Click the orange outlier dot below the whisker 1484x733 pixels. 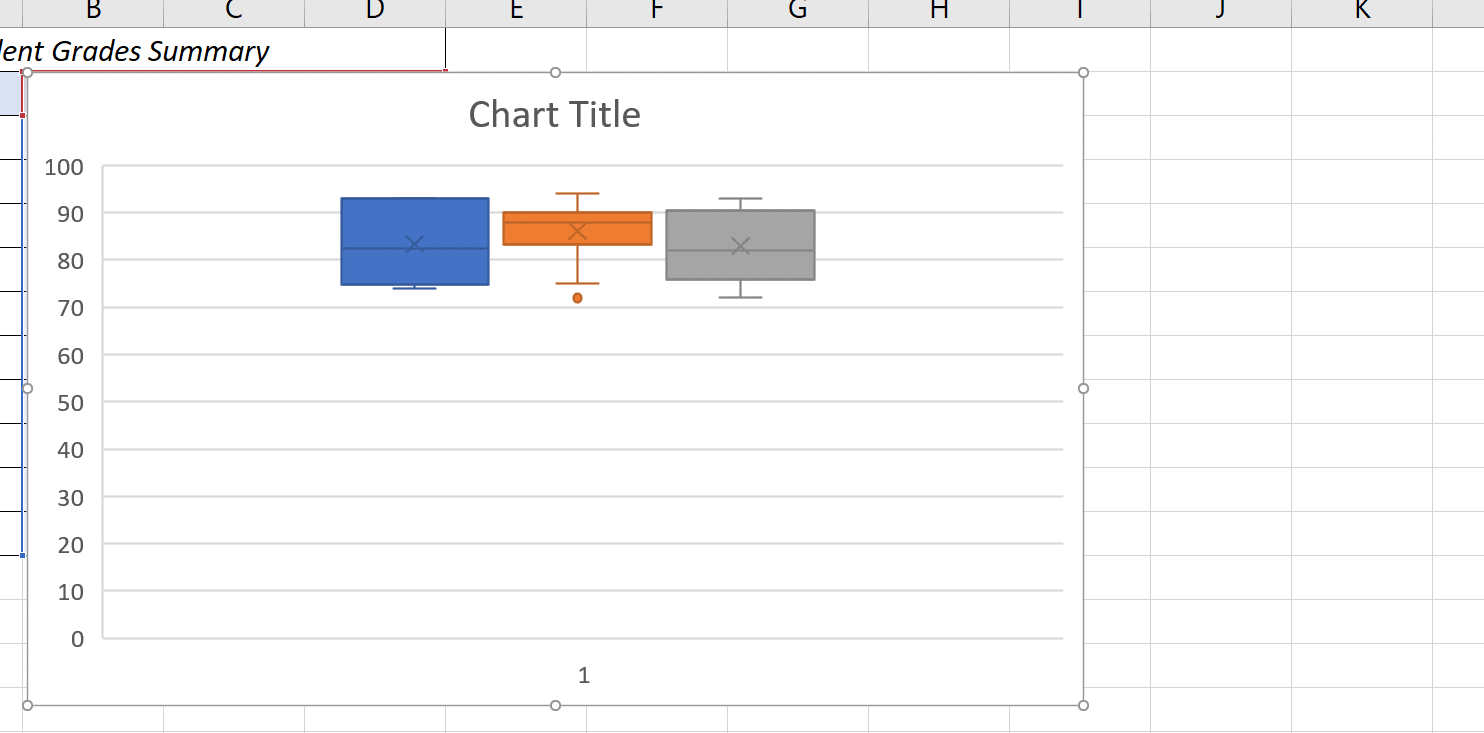click(578, 297)
